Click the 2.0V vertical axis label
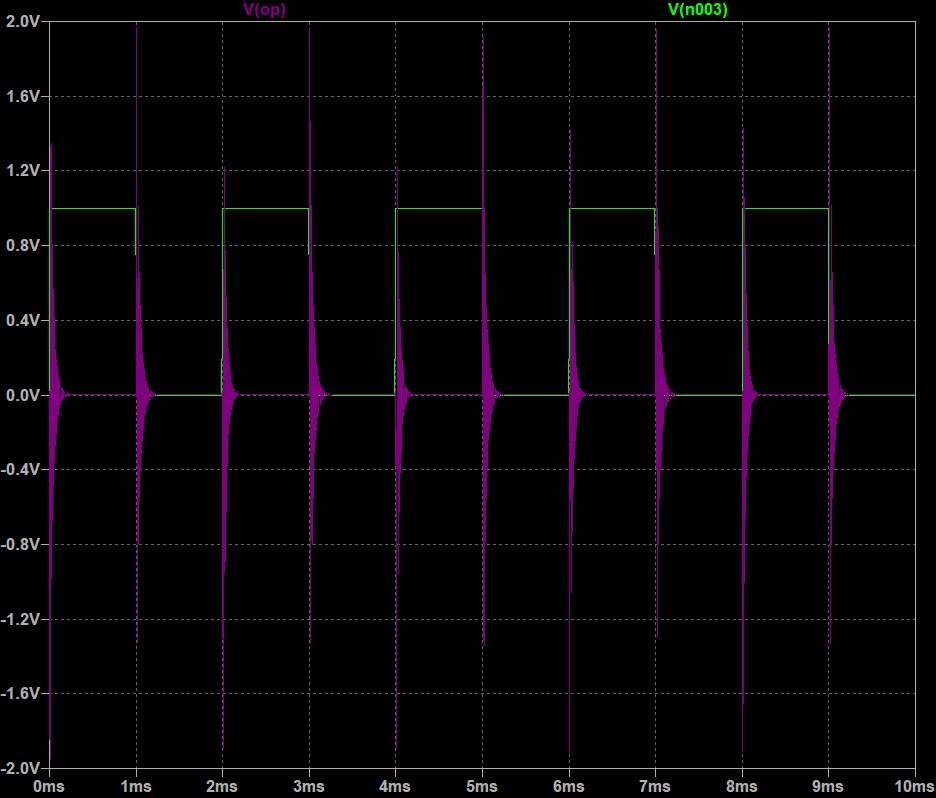This screenshot has width=936, height=798. (22, 22)
